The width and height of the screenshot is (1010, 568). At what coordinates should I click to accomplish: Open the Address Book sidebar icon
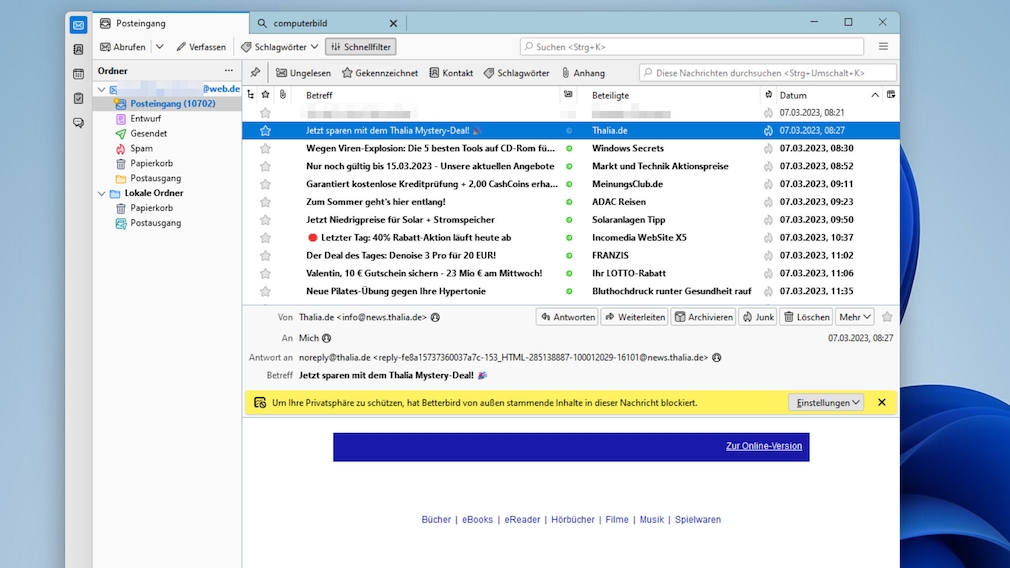pos(78,49)
